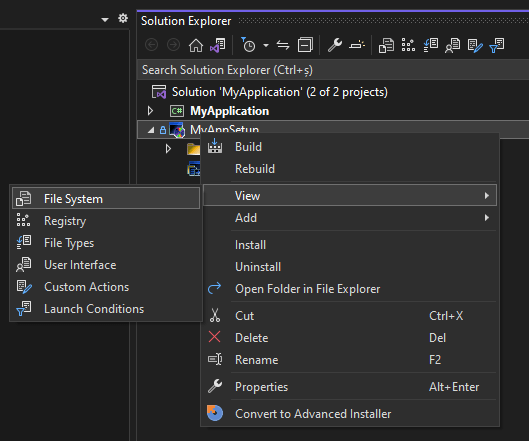Open the left panel settings gear
529x441 pixels.
tap(123, 18)
